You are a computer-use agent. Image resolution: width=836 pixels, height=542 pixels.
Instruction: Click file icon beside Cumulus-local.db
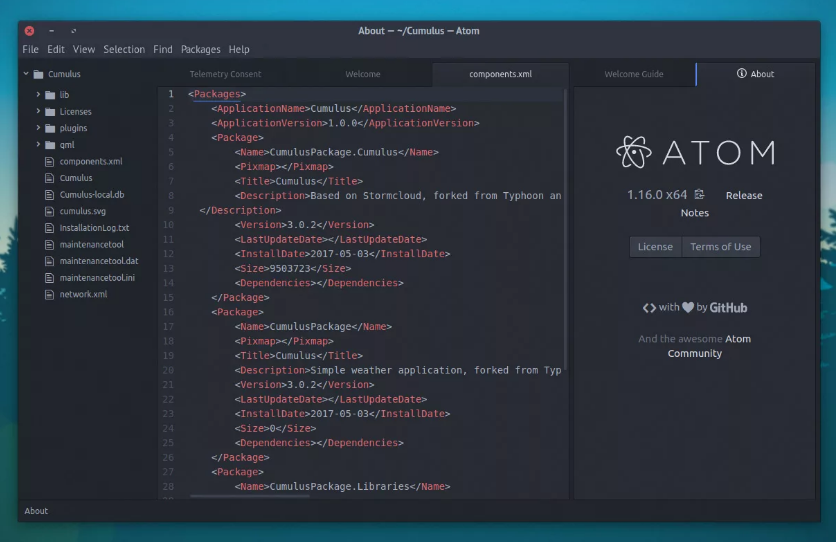pos(50,195)
